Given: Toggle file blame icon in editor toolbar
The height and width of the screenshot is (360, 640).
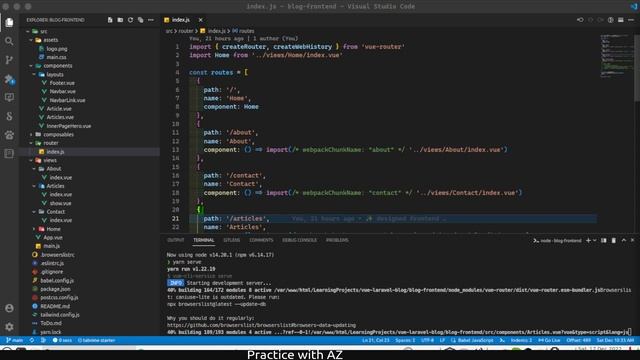Looking at the screenshot, I should click(x=610, y=20).
